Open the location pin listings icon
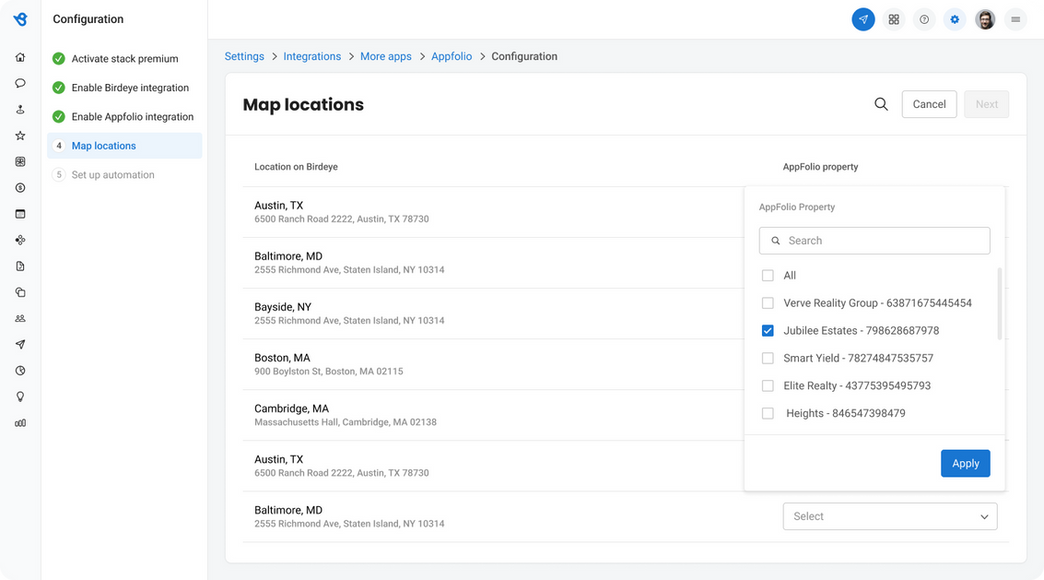The image size is (1044, 580). point(20,109)
